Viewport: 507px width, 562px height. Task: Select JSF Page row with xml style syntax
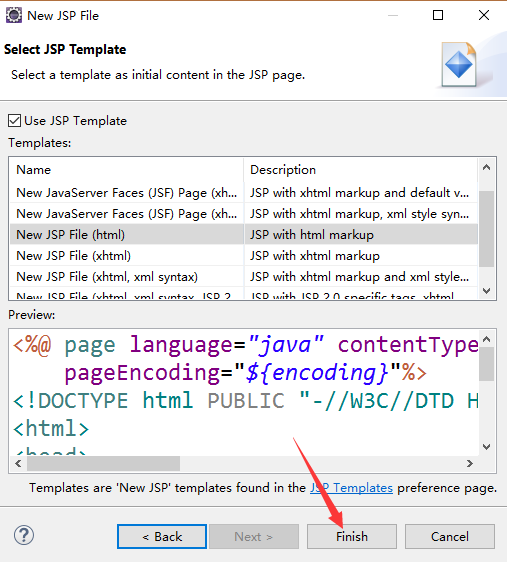244,214
